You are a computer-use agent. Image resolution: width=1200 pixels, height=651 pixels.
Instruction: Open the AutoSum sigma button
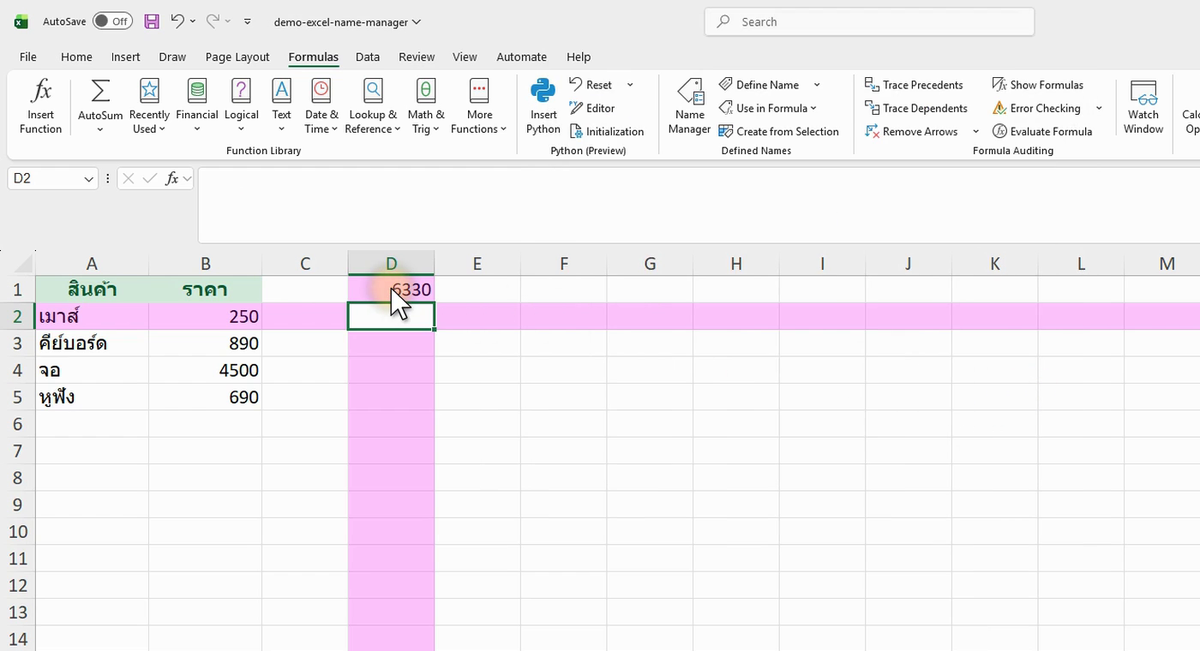100,108
